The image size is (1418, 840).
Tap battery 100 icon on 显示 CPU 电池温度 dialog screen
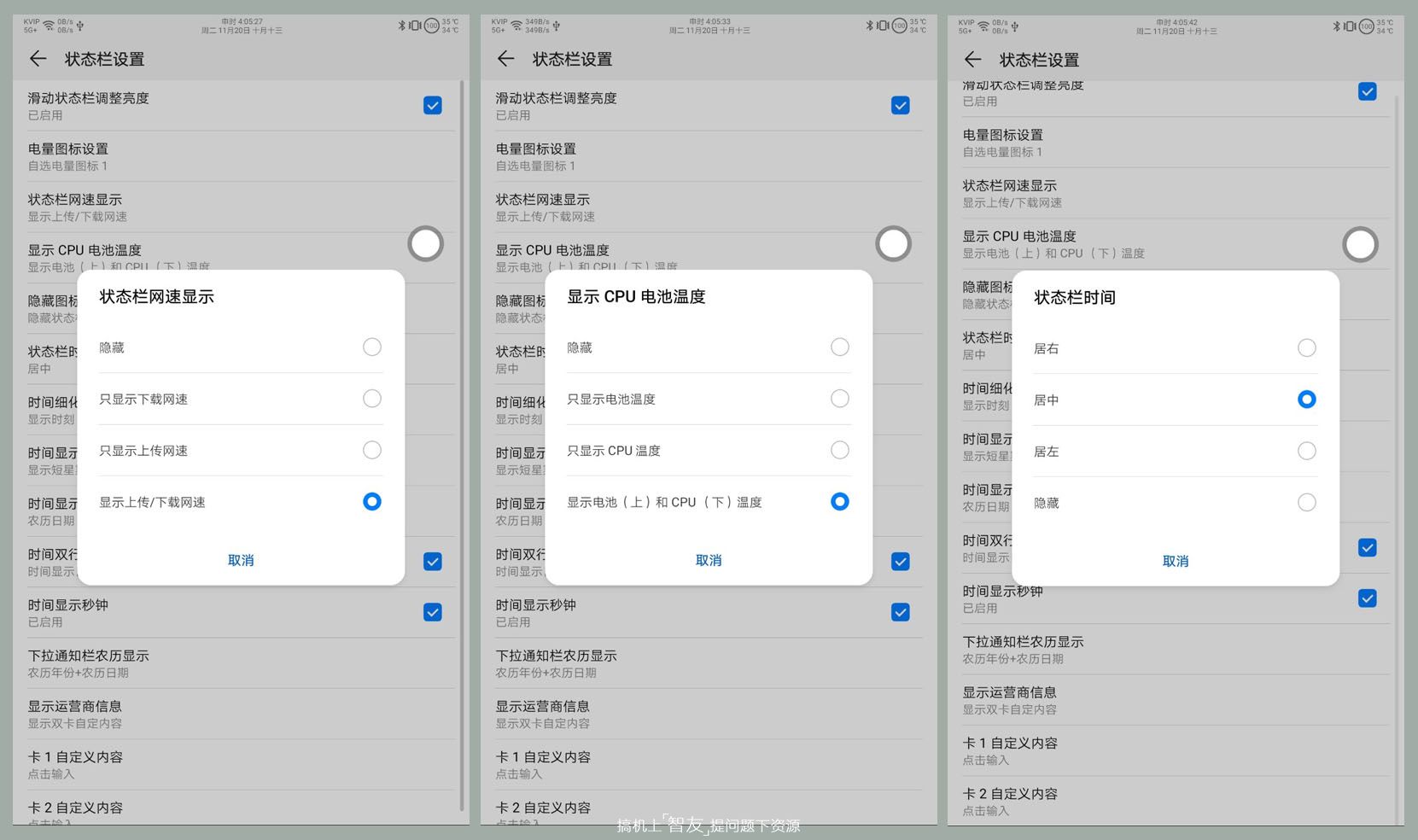[x=900, y=26]
